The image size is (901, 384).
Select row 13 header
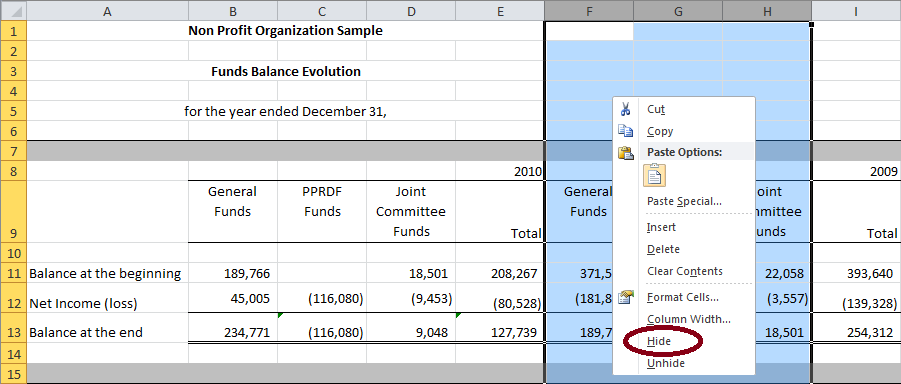click(13, 328)
